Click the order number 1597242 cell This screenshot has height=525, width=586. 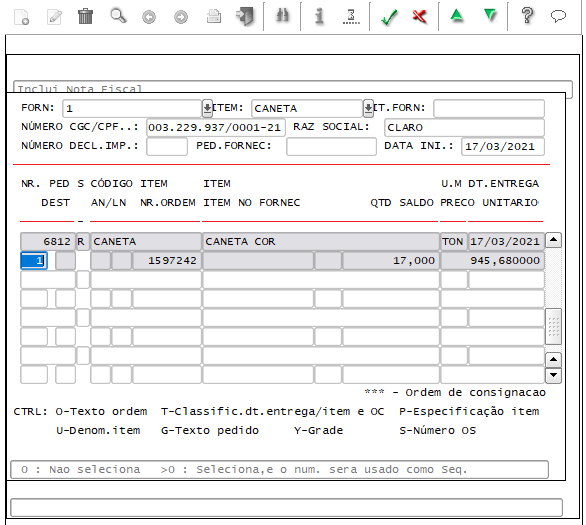click(x=167, y=260)
